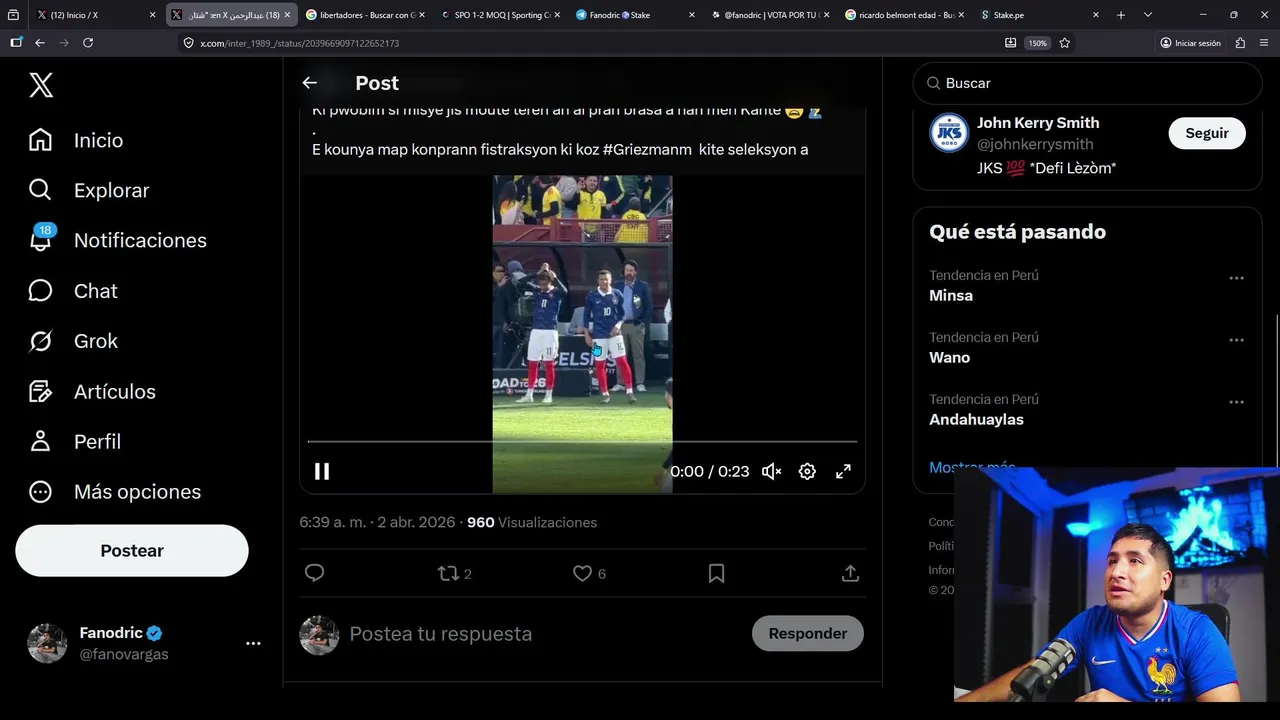
Task: Open a new browser tab
Action: click(x=1121, y=15)
